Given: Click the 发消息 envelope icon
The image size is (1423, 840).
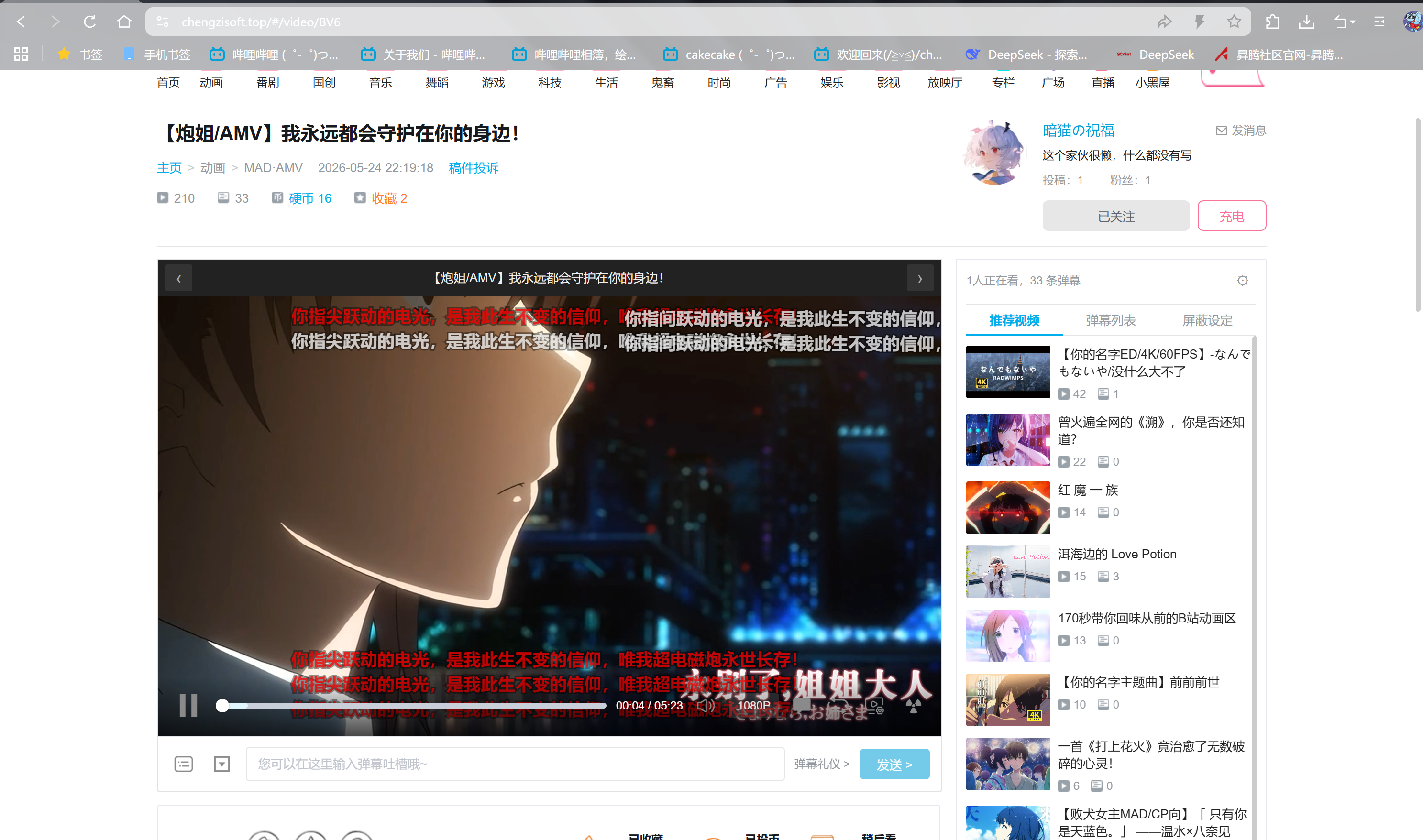Looking at the screenshot, I should (1222, 131).
